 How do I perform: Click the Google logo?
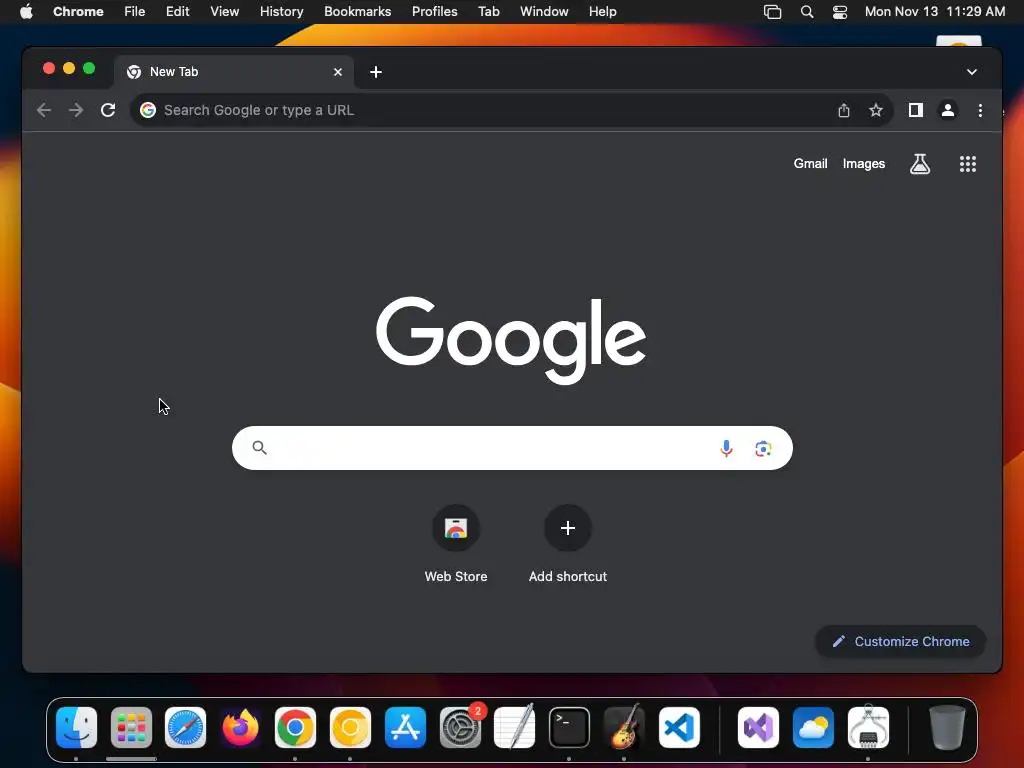click(x=511, y=340)
